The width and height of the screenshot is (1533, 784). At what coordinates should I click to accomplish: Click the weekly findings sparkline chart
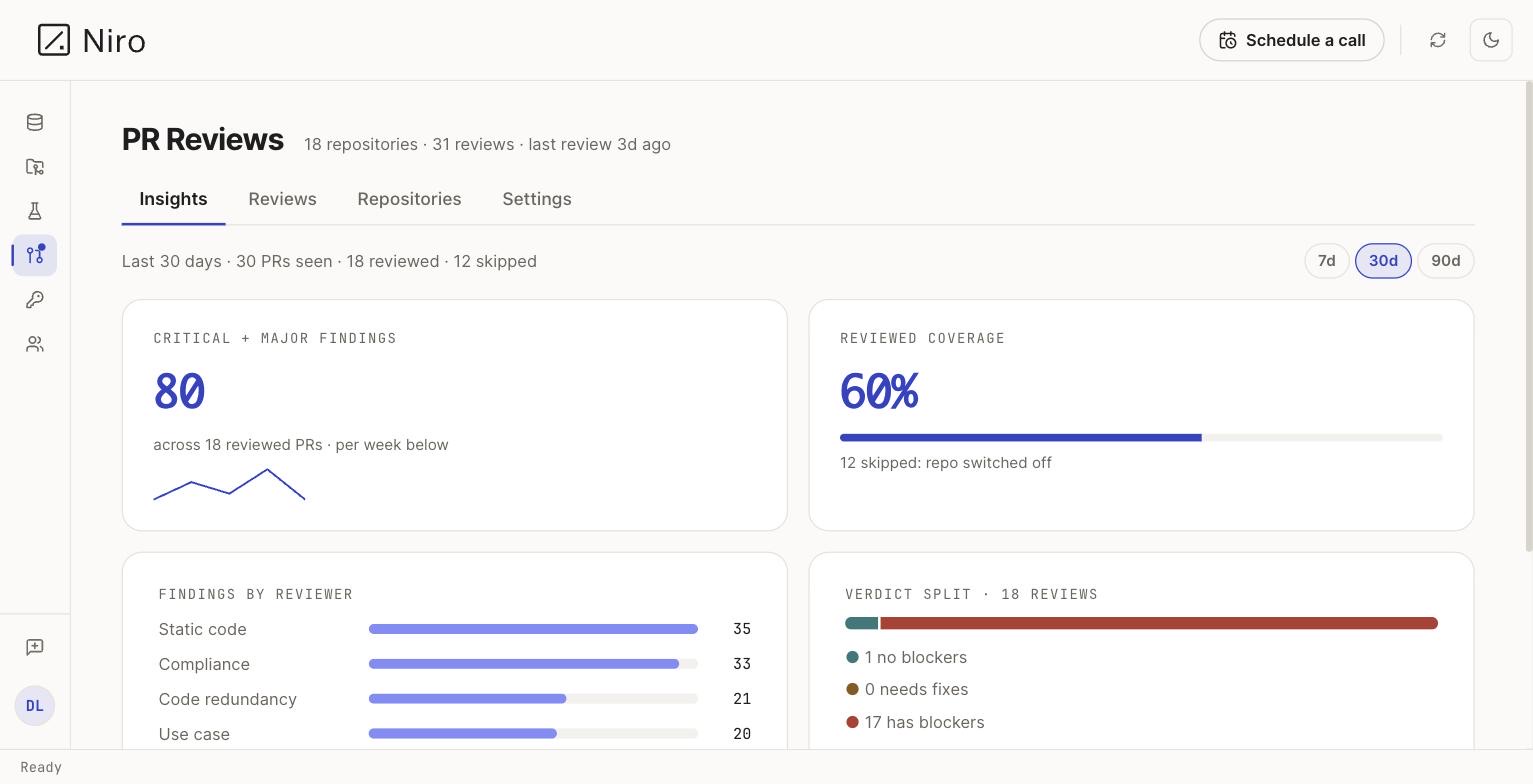229,484
